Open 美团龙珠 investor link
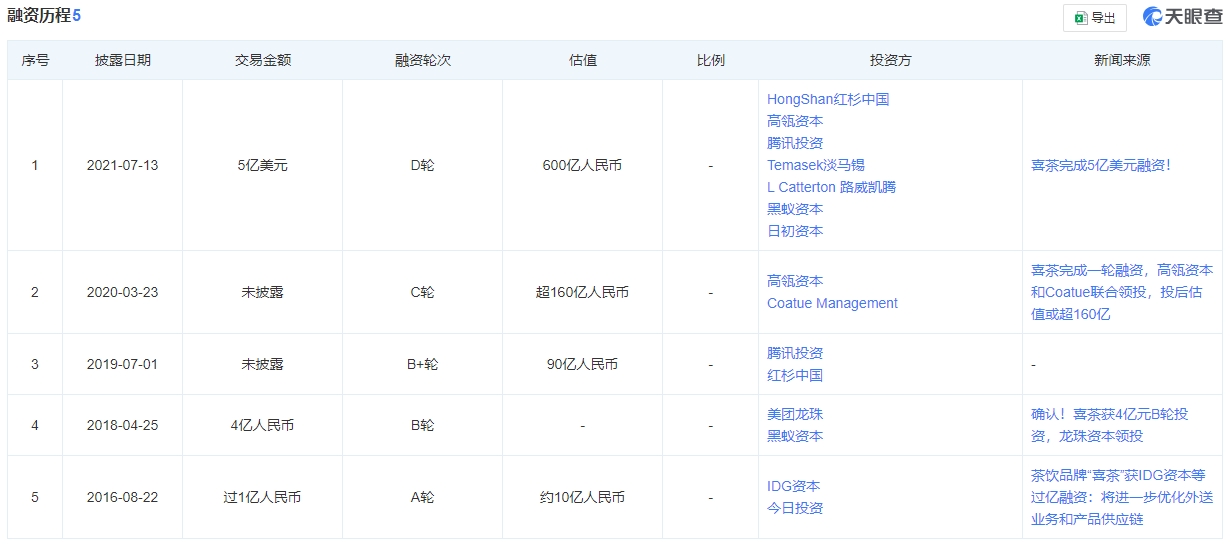The image size is (1231, 545). (795, 414)
